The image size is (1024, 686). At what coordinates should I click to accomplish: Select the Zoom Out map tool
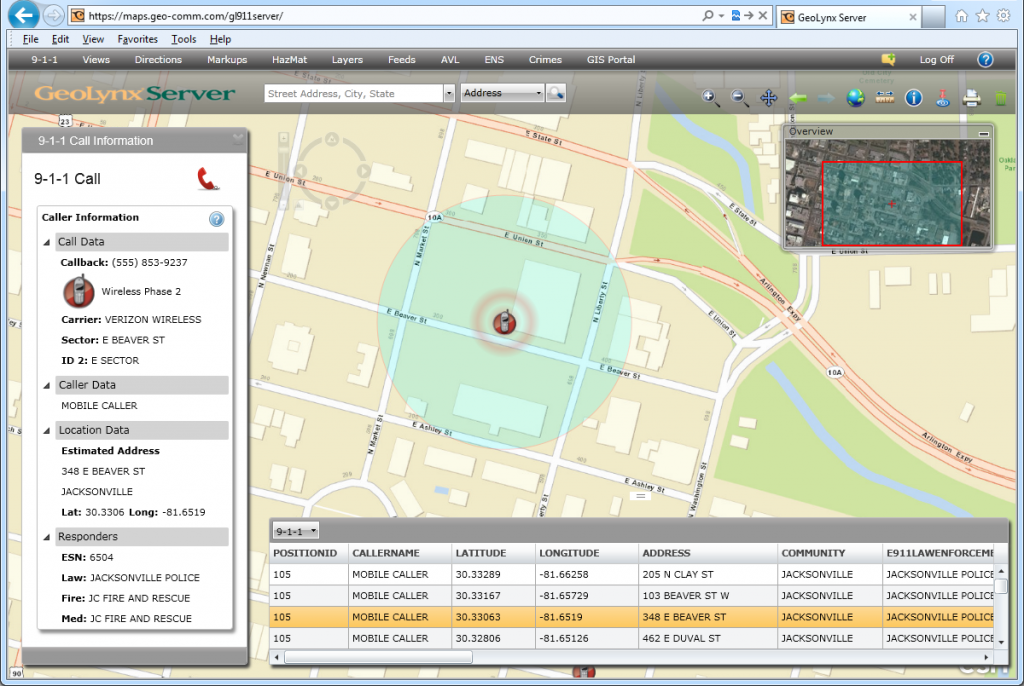(739, 98)
